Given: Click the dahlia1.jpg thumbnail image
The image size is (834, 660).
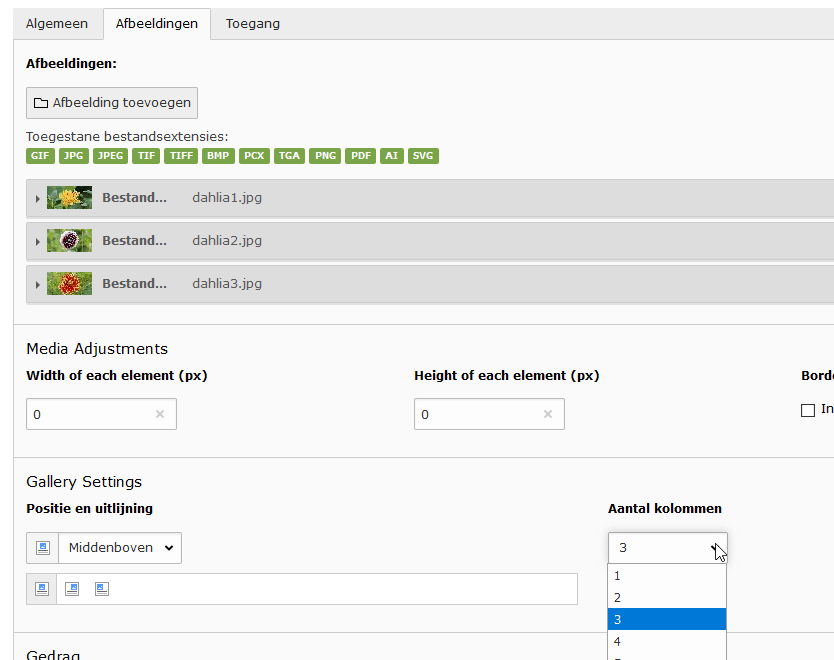Looking at the screenshot, I should click(69, 198).
